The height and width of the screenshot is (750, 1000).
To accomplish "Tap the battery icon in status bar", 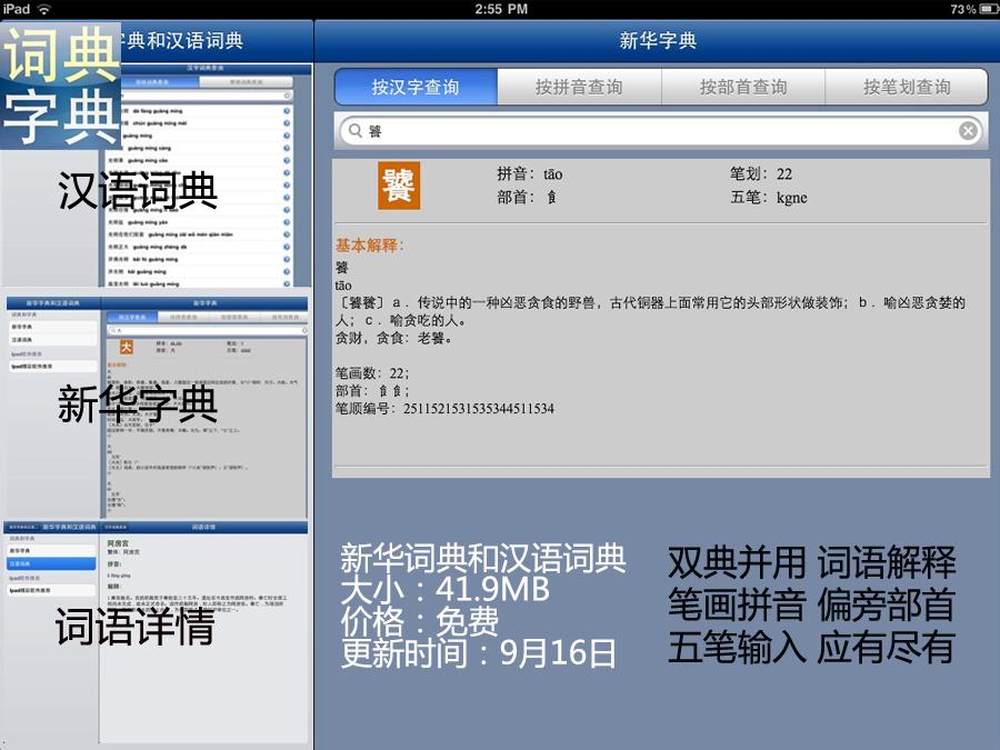I will 988,9.
